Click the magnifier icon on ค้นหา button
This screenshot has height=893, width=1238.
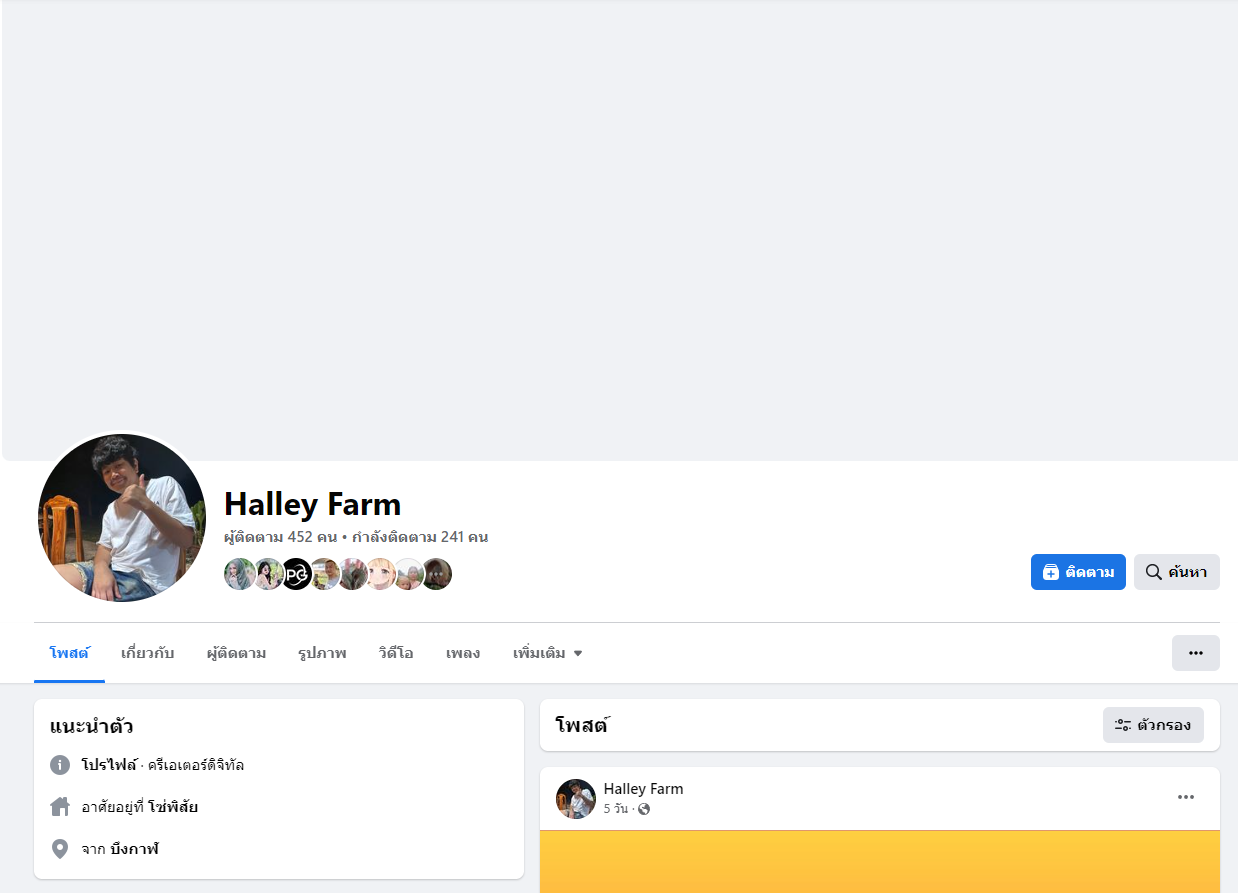click(1153, 572)
